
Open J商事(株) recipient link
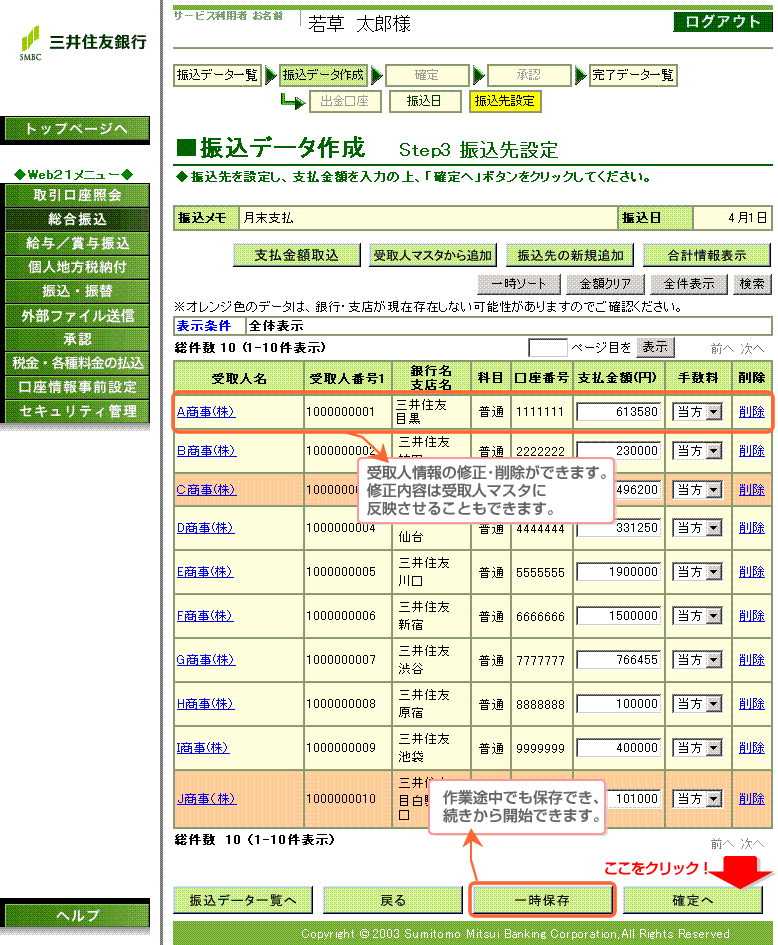pyautogui.click(x=206, y=799)
